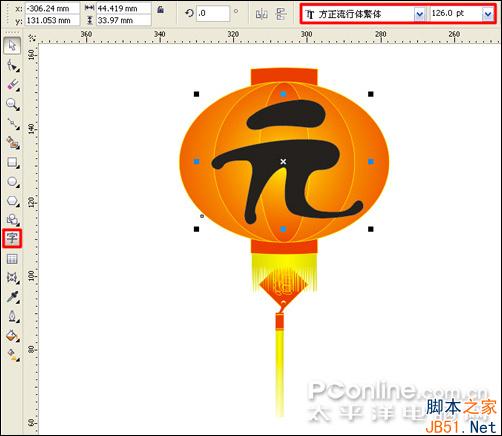The height and width of the screenshot is (436, 502).
Task: Click the font name field 方正流行体繁体
Action: coord(360,14)
